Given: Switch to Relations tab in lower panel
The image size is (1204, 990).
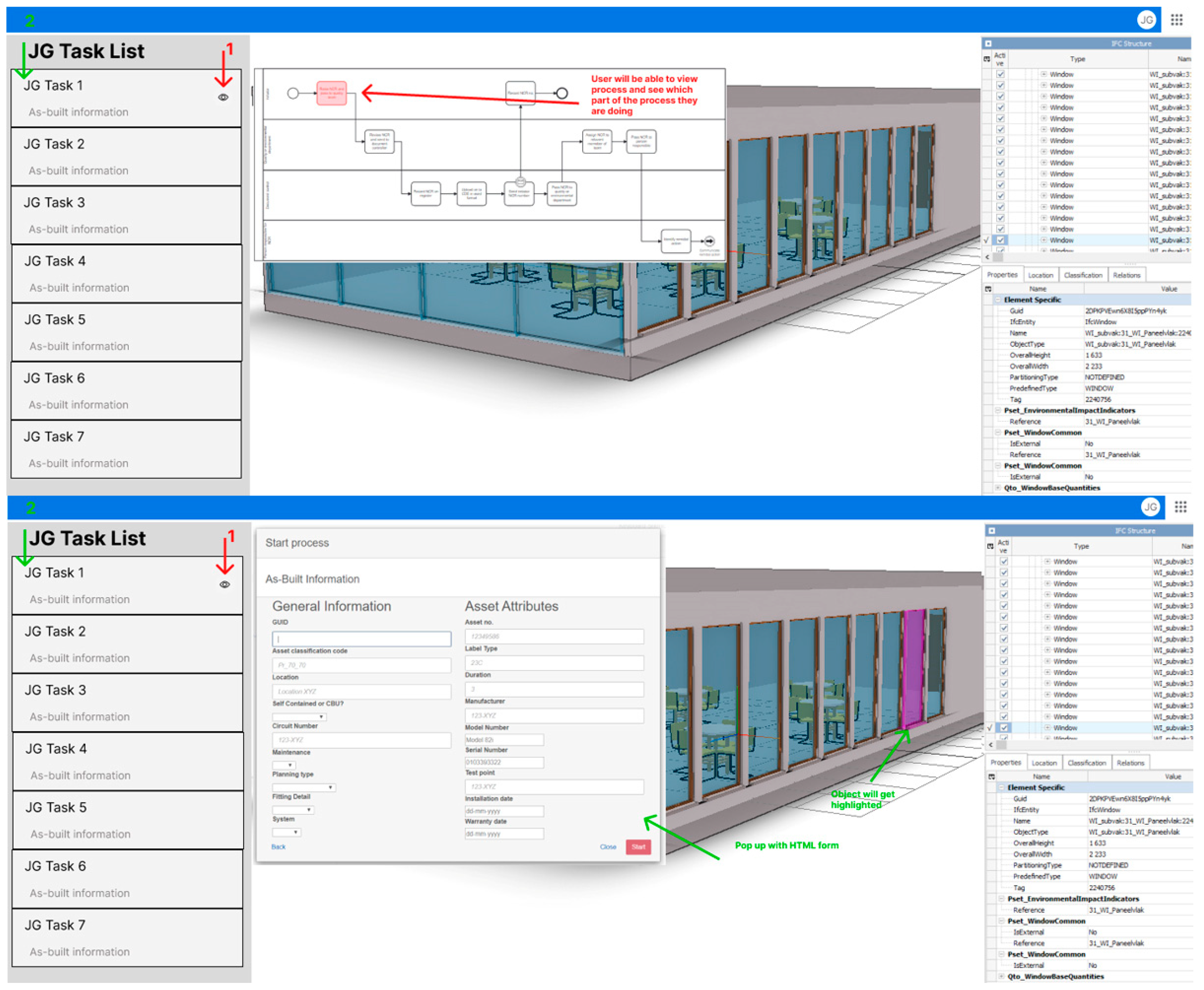Looking at the screenshot, I should [x=1130, y=764].
